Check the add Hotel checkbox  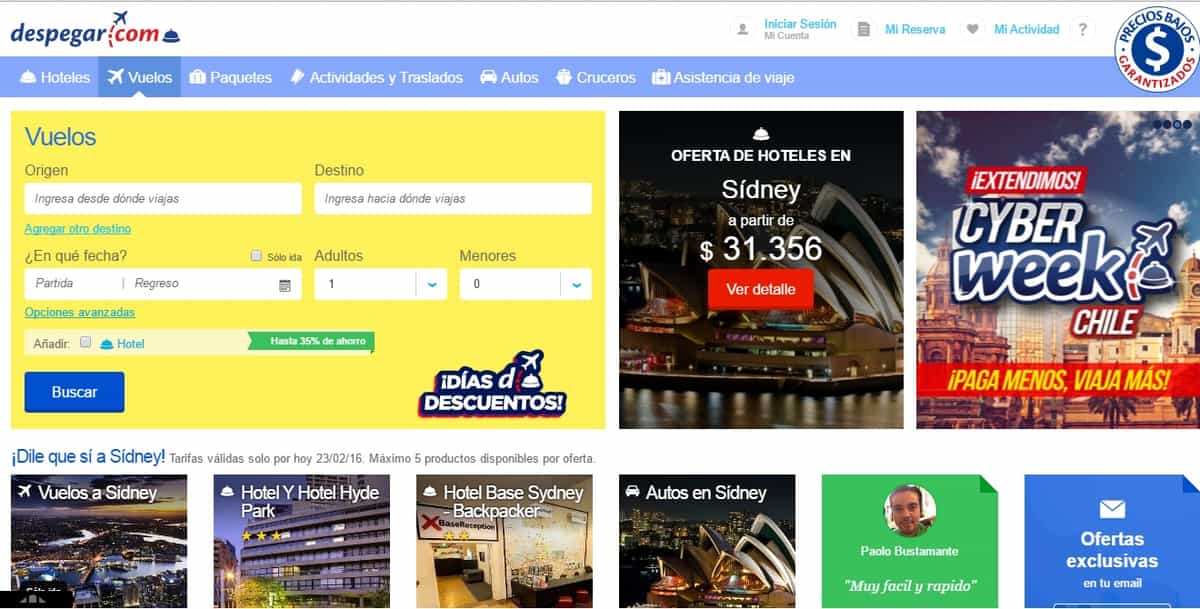pyautogui.click(x=86, y=342)
